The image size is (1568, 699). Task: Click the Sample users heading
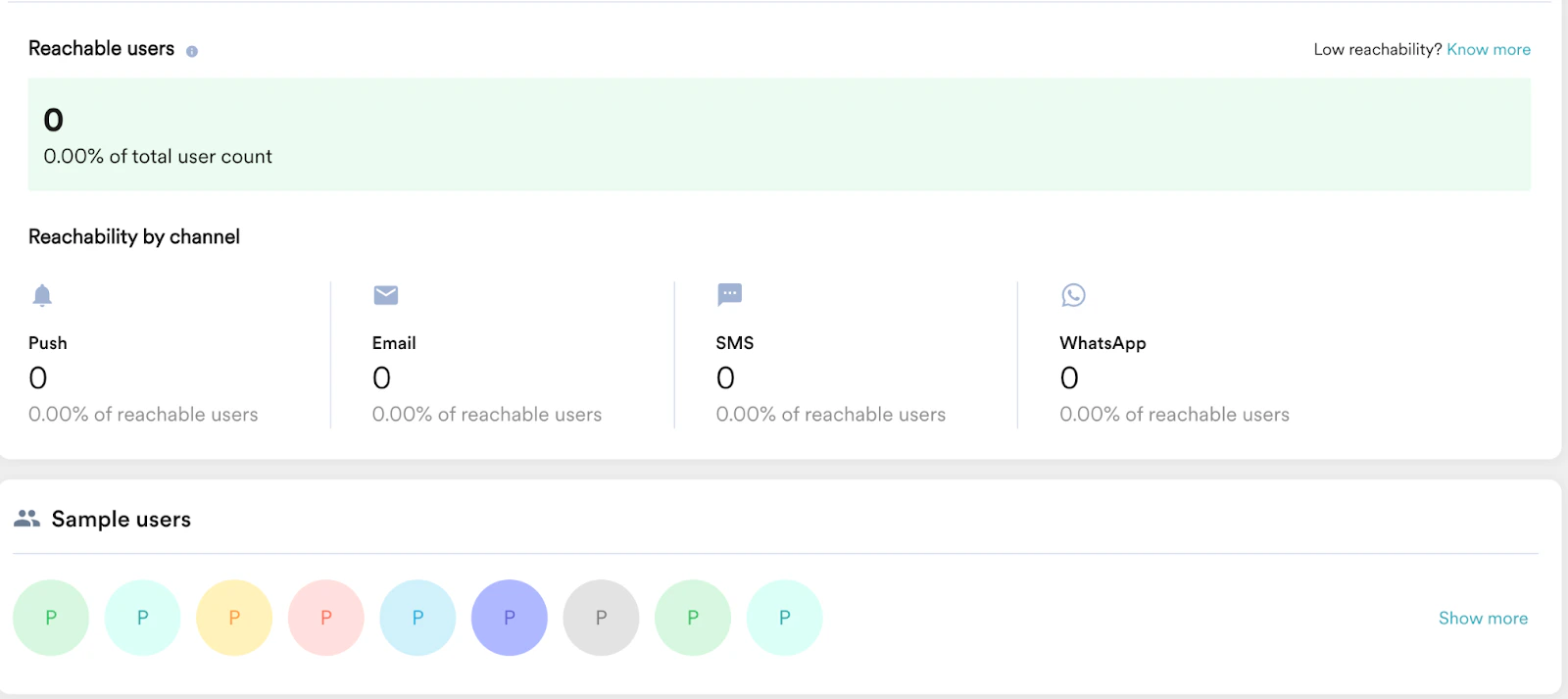(x=122, y=520)
